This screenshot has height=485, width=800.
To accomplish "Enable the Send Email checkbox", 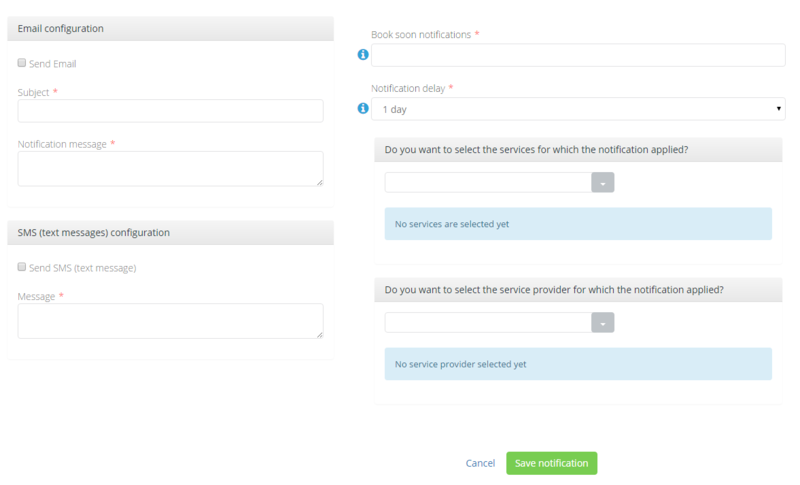I will (x=22, y=63).
